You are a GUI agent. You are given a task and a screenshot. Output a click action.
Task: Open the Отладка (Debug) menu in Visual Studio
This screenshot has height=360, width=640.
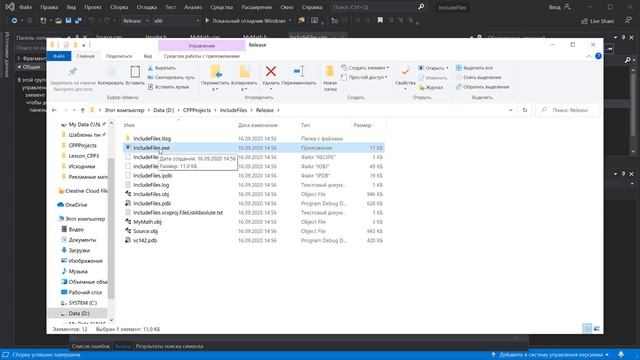coord(147,7)
